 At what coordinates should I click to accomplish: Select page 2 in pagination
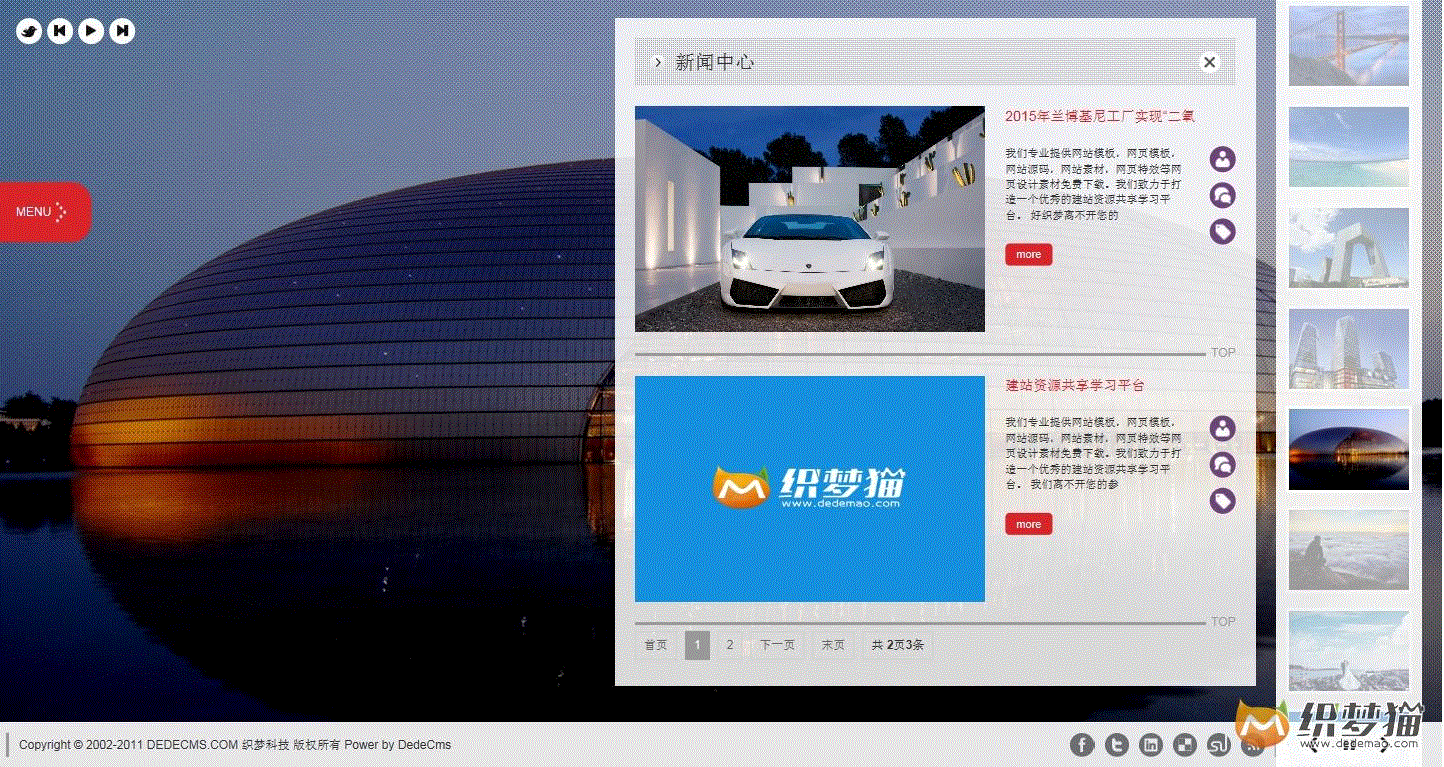pos(730,645)
